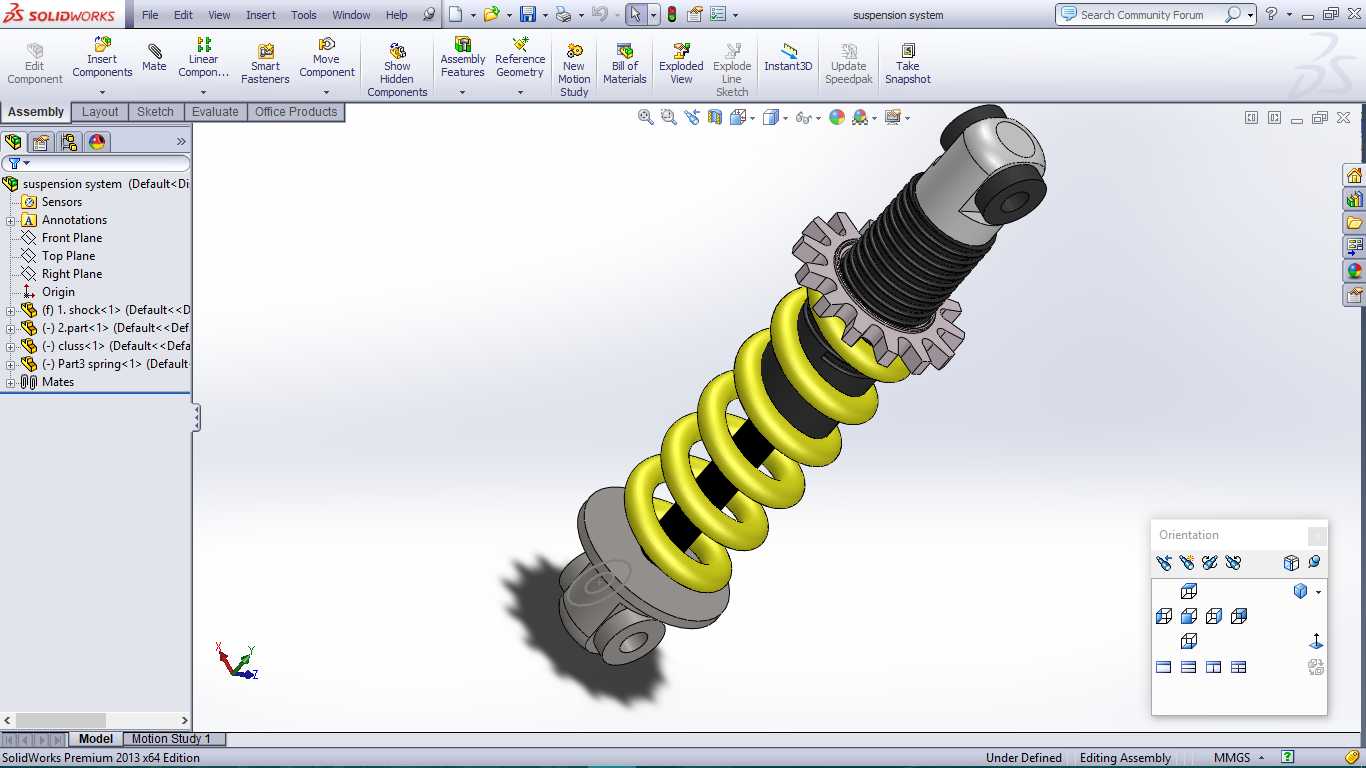Expand Mates folder node
This screenshot has width=1366, height=768.
pyautogui.click(x=11, y=382)
